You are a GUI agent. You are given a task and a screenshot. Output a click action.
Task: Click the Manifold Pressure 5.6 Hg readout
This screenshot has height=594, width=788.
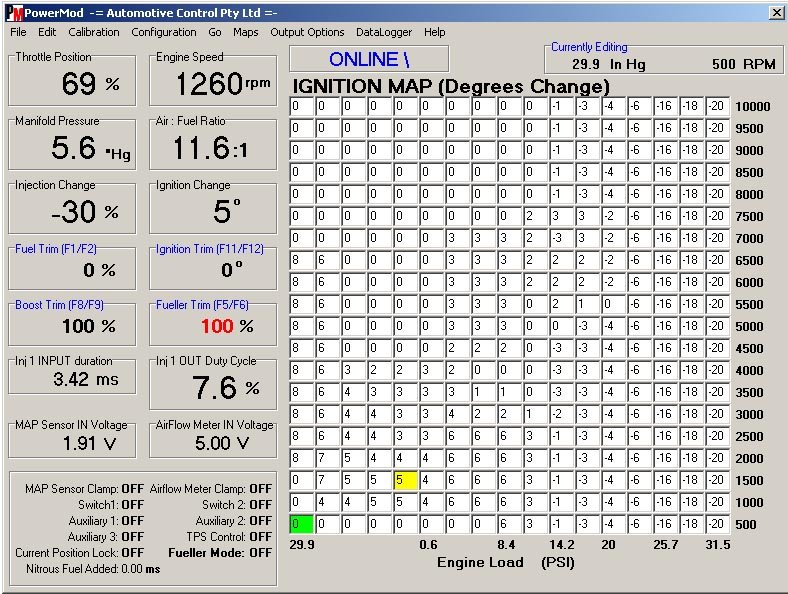coord(91,148)
